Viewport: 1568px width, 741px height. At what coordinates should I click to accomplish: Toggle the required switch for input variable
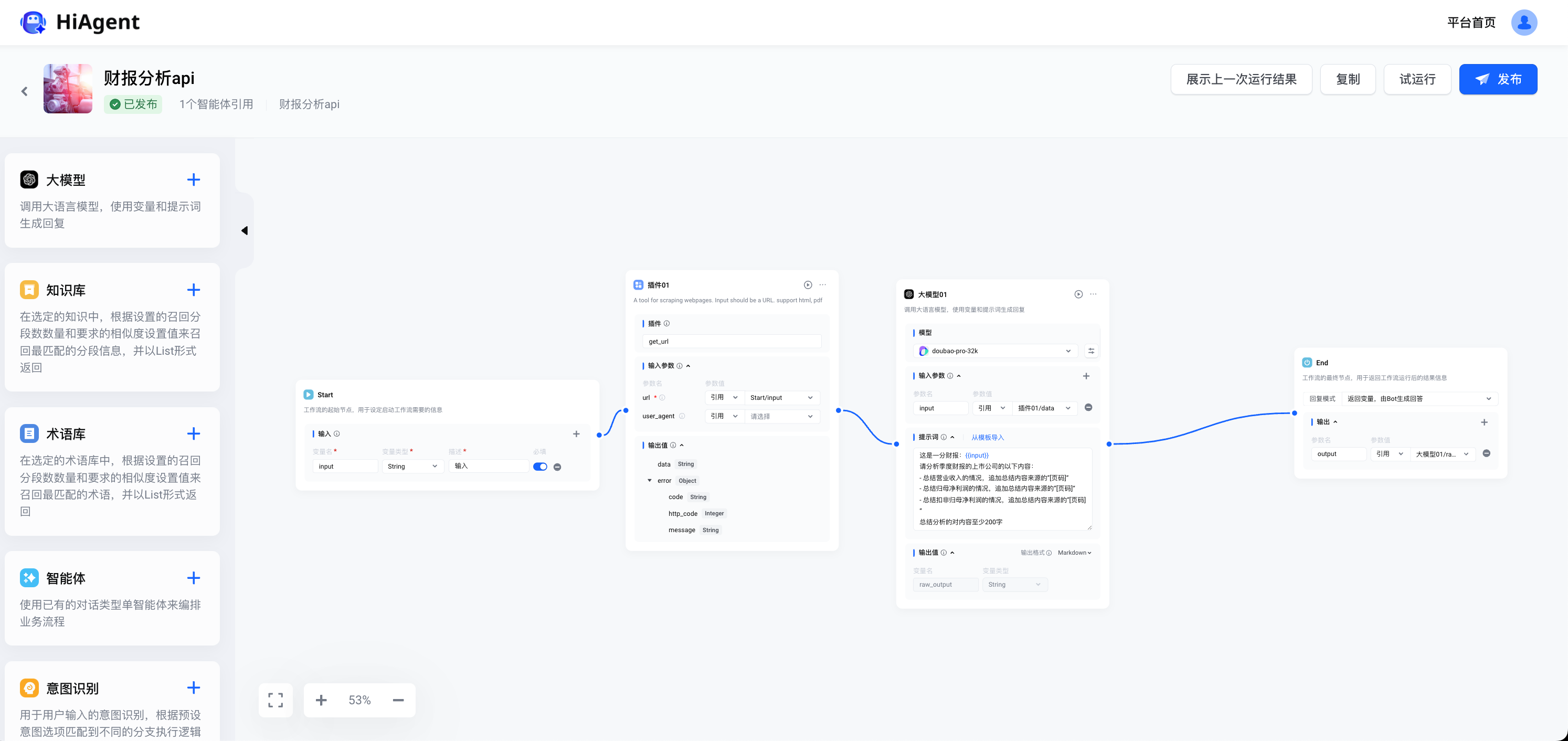click(540, 467)
